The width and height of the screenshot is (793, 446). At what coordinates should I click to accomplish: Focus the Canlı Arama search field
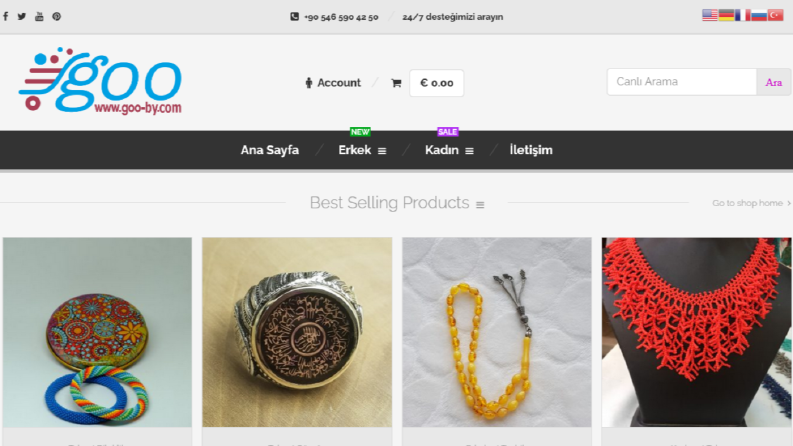(682, 82)
